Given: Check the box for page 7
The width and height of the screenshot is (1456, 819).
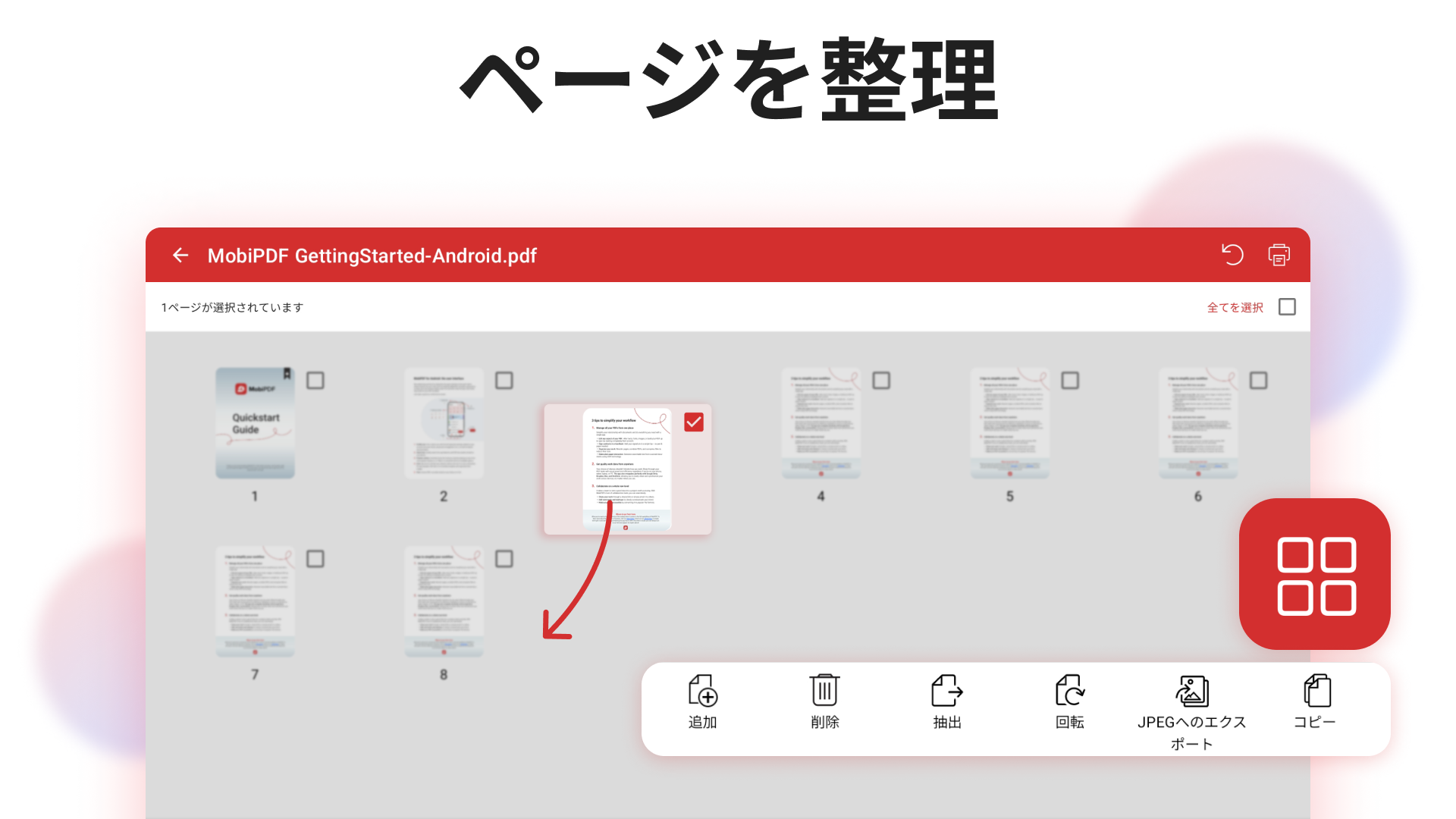Looking at the screenshot, I should click(315, 559).
